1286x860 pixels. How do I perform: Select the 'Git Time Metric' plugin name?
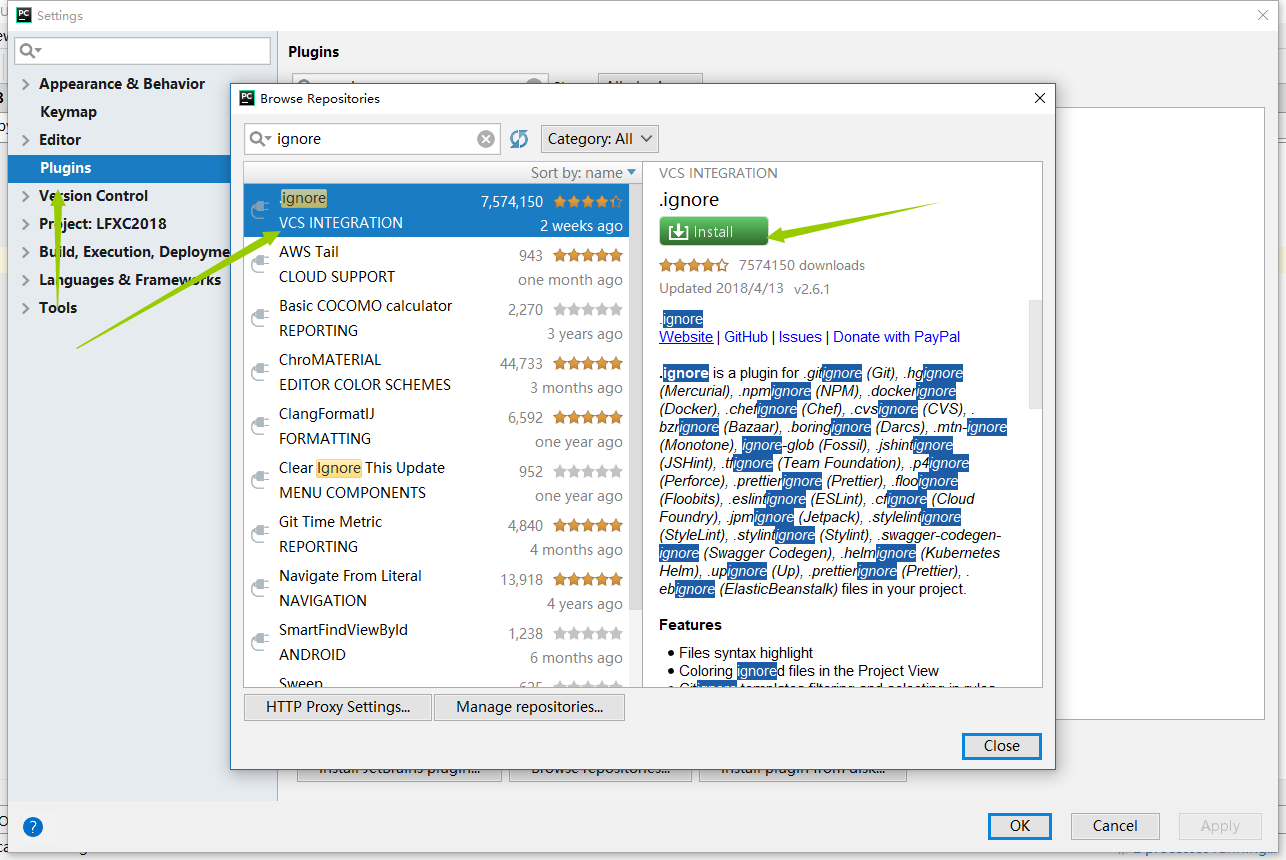point(331,522)
